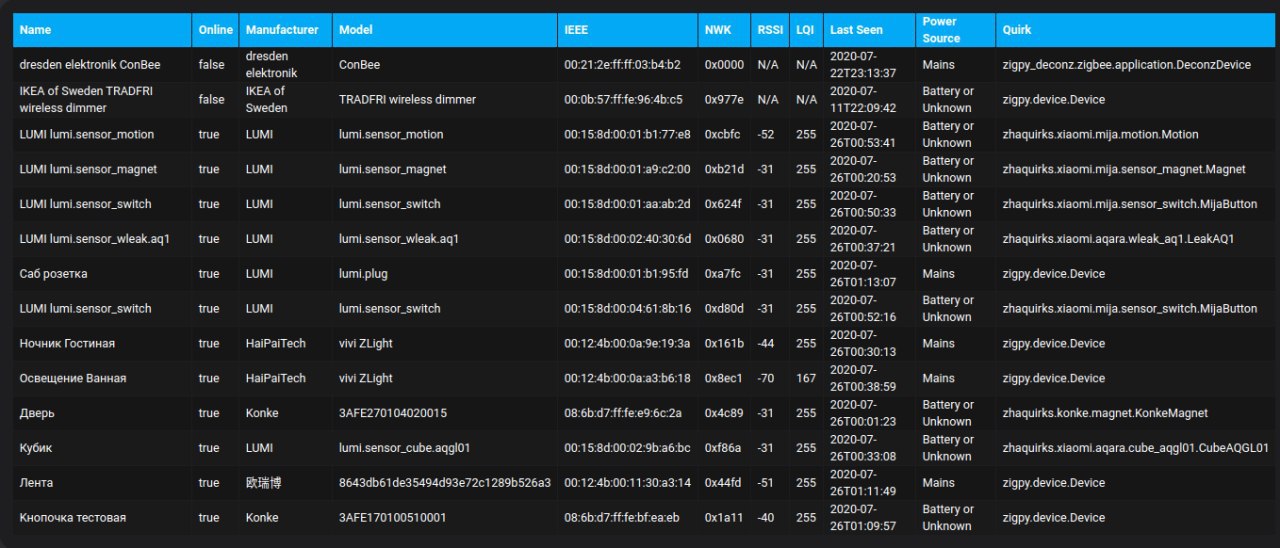Viewport: 1280px width, 548px height.
Task: Select the Дверь device row
Action: tap(642, 413)
